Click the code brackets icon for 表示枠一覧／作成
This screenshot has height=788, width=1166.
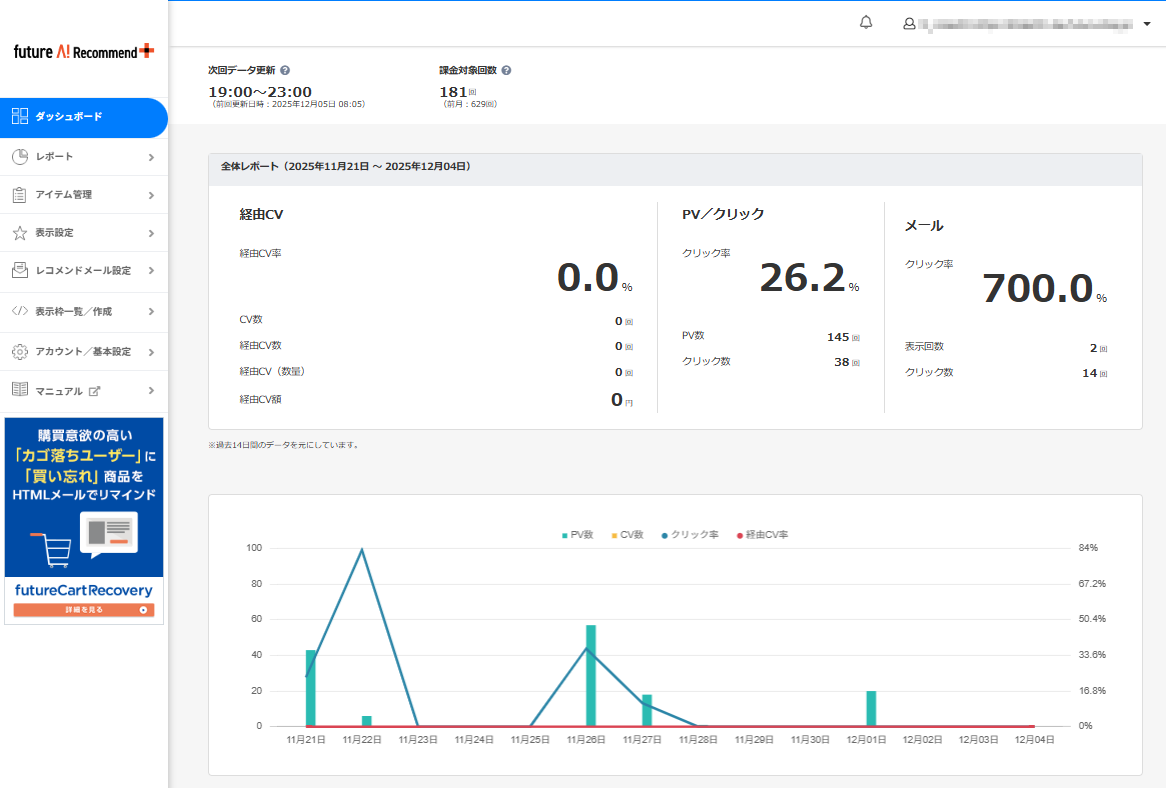pos(20,311)
